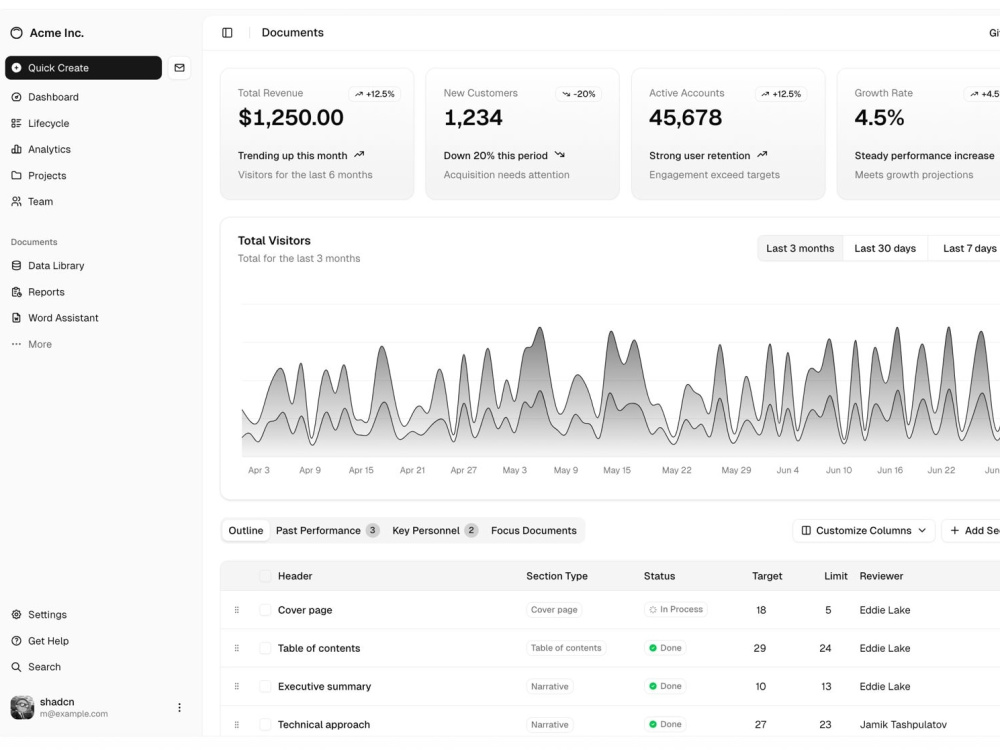Click the Target value 18 field
1000x750 pixels.
(760, 610)
